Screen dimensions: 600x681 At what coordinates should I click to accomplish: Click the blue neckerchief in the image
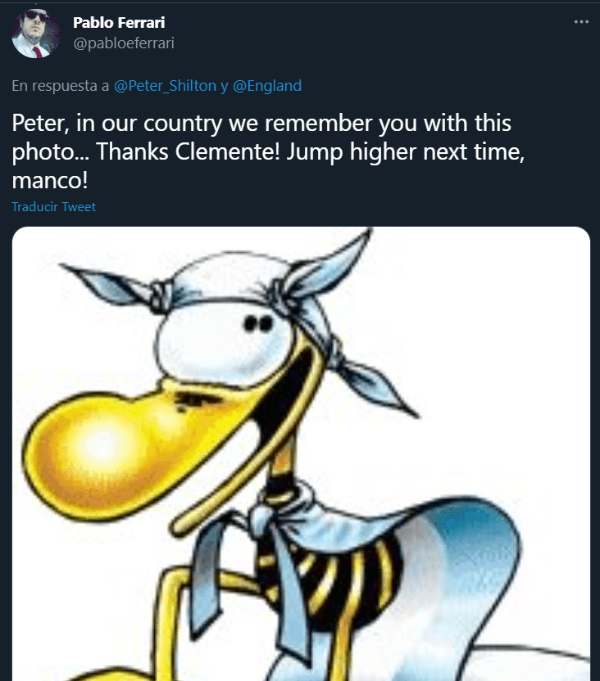(280, 540)
